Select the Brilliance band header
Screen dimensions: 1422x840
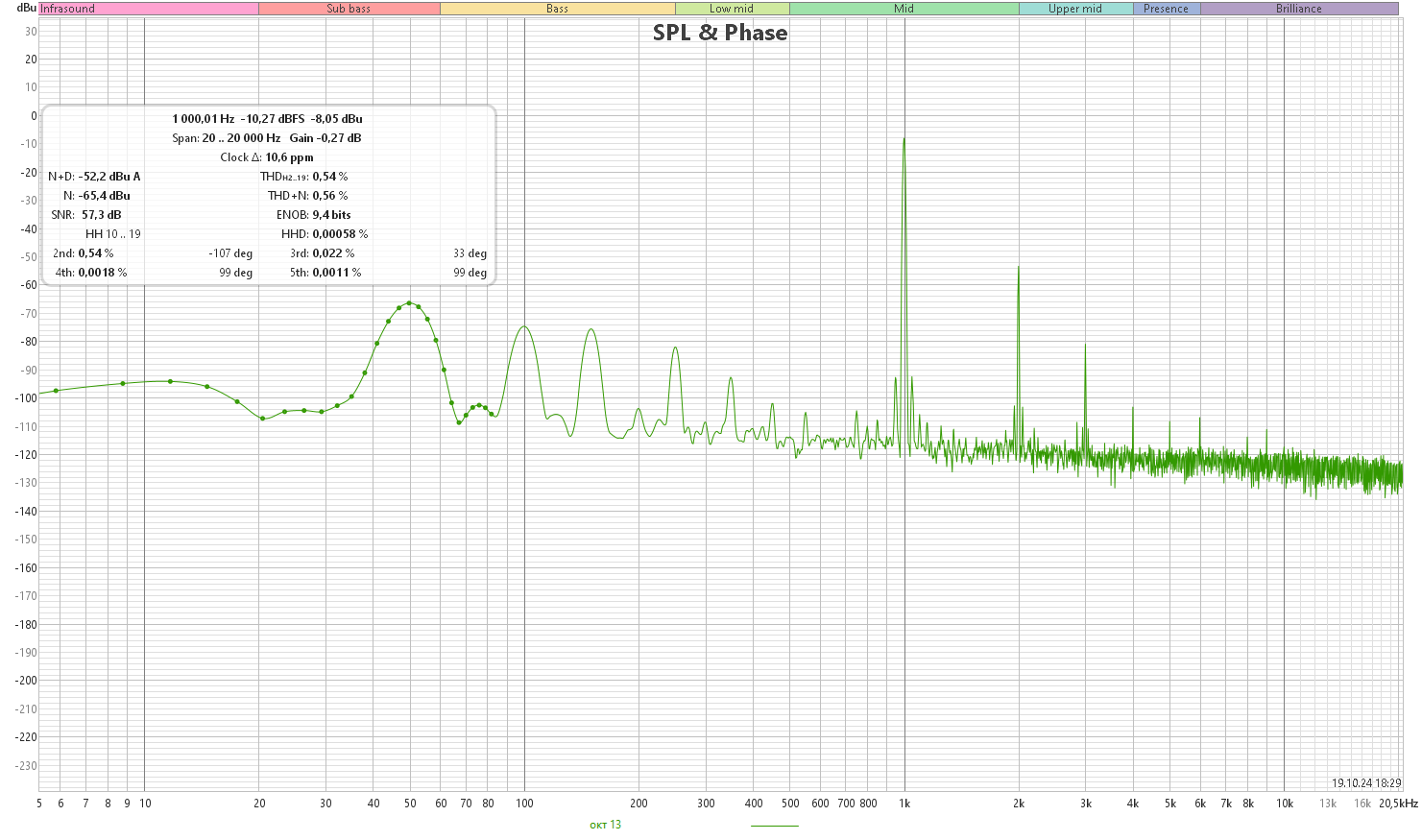(1299, 9)
